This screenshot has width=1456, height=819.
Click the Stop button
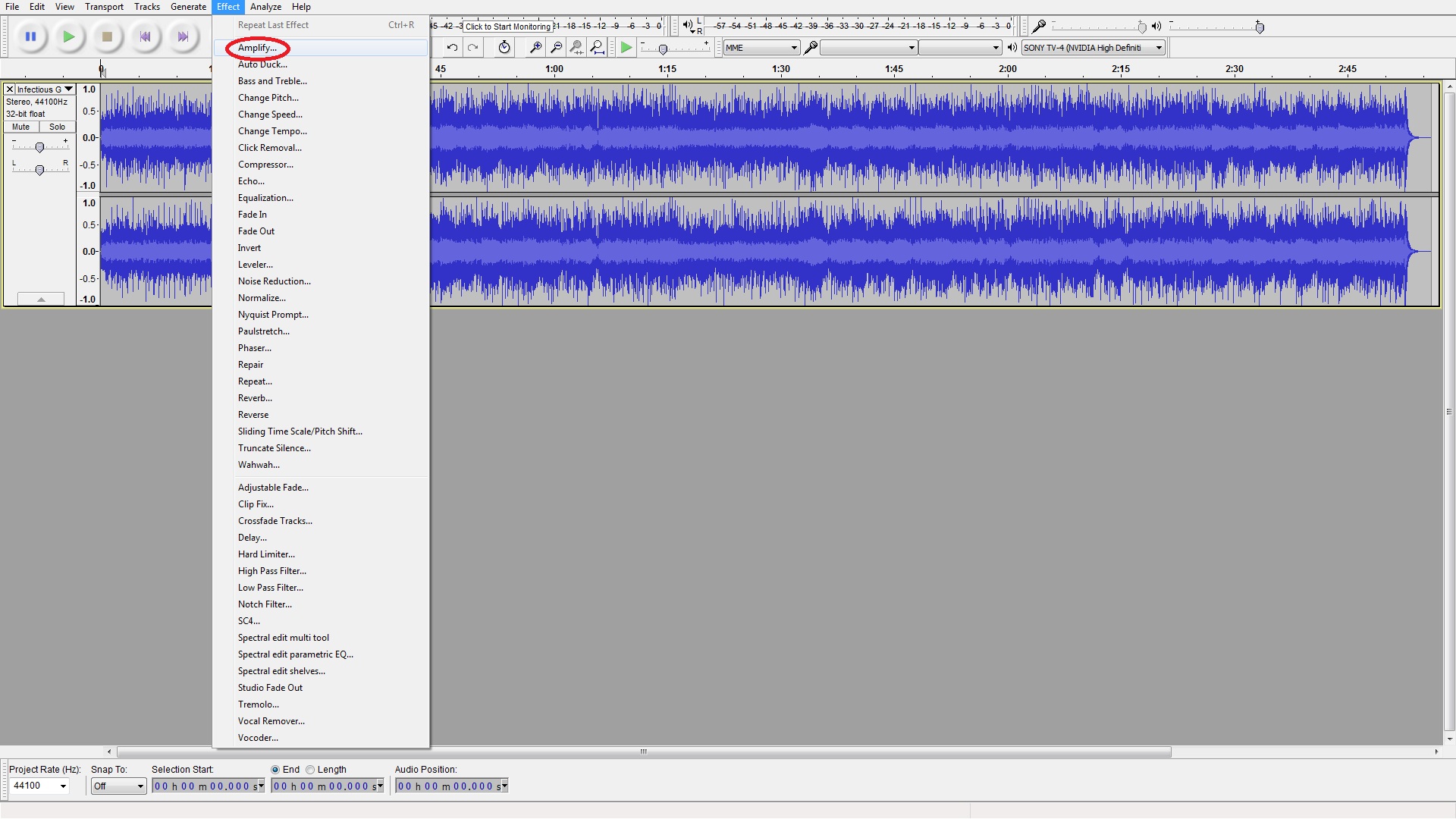pyautogui.click(x=107, y=36)
